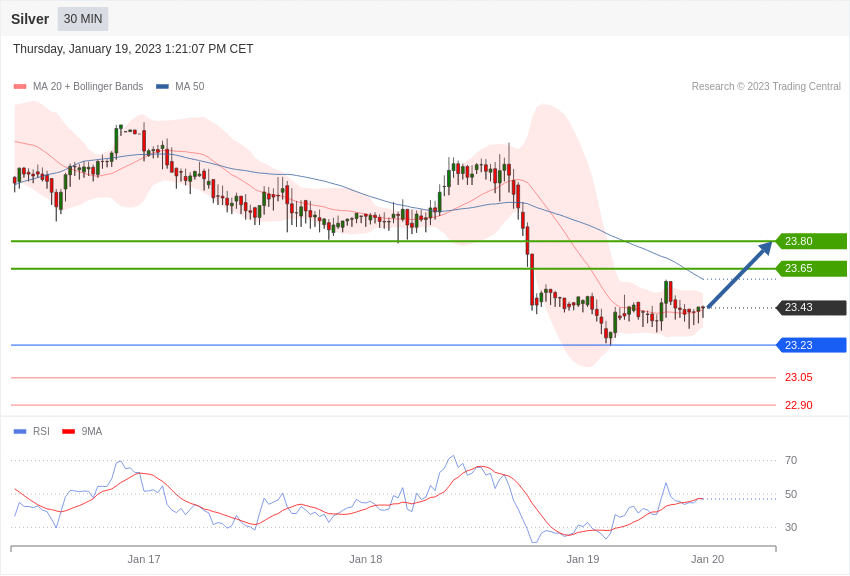Screen dimensions: 850x576
Task: Click the 23.23 blue pivot label
Action: pos(812,345)
